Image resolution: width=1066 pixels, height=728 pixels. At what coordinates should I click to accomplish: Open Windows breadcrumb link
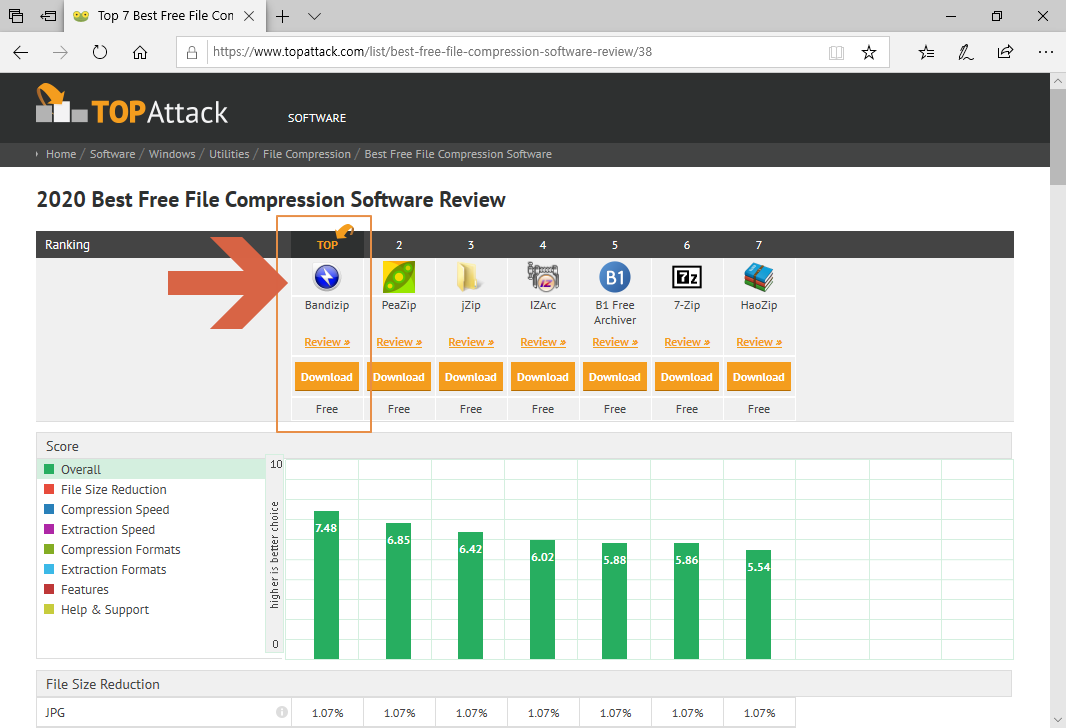tap(172, 154)
